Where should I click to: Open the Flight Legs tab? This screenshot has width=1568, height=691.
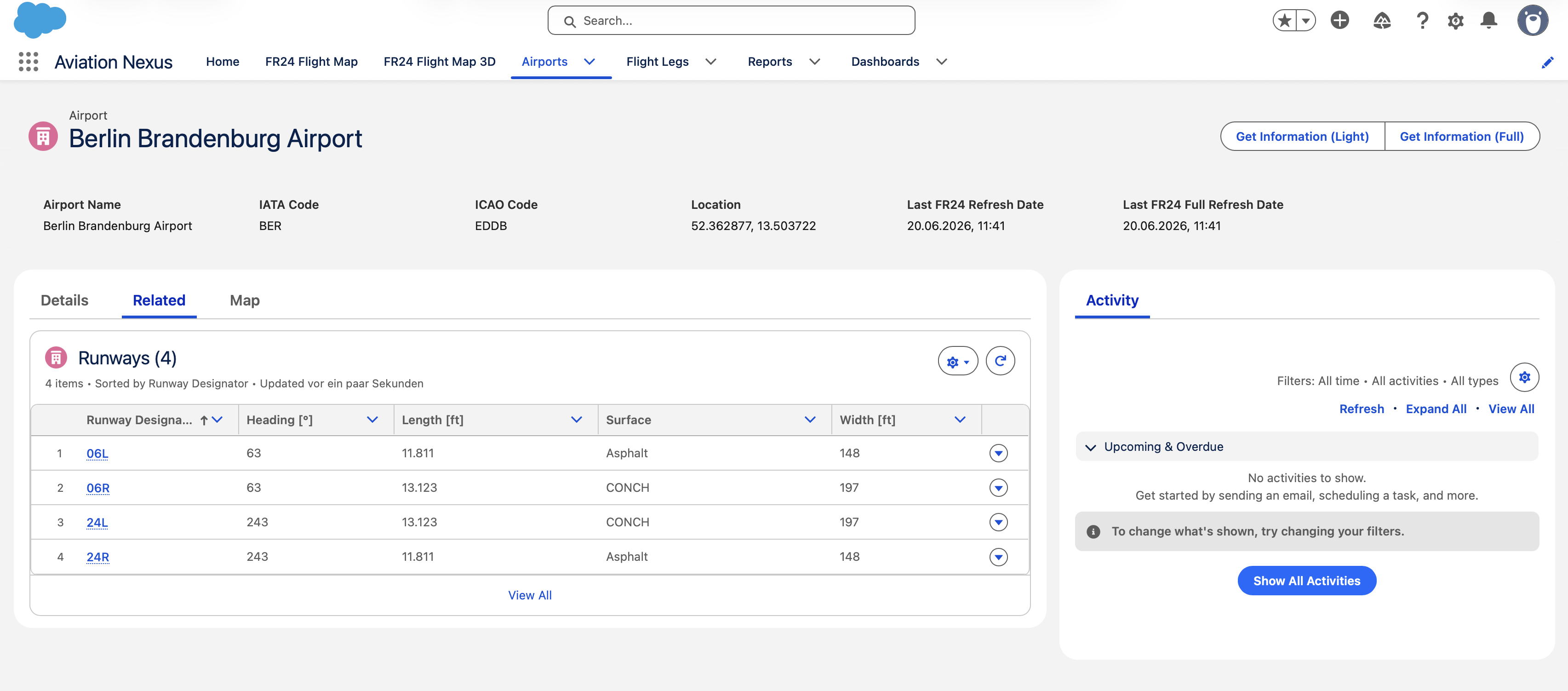(658, 62)
